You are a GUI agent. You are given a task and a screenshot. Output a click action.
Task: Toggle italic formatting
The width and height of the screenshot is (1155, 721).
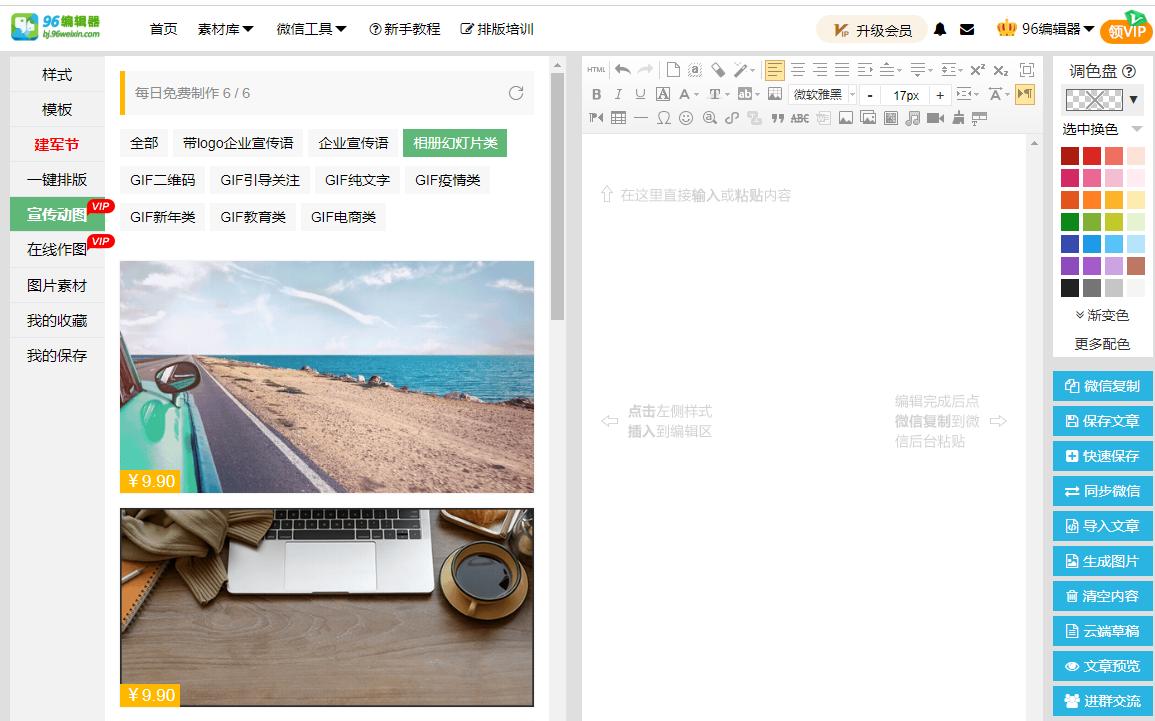click(618, 94)
